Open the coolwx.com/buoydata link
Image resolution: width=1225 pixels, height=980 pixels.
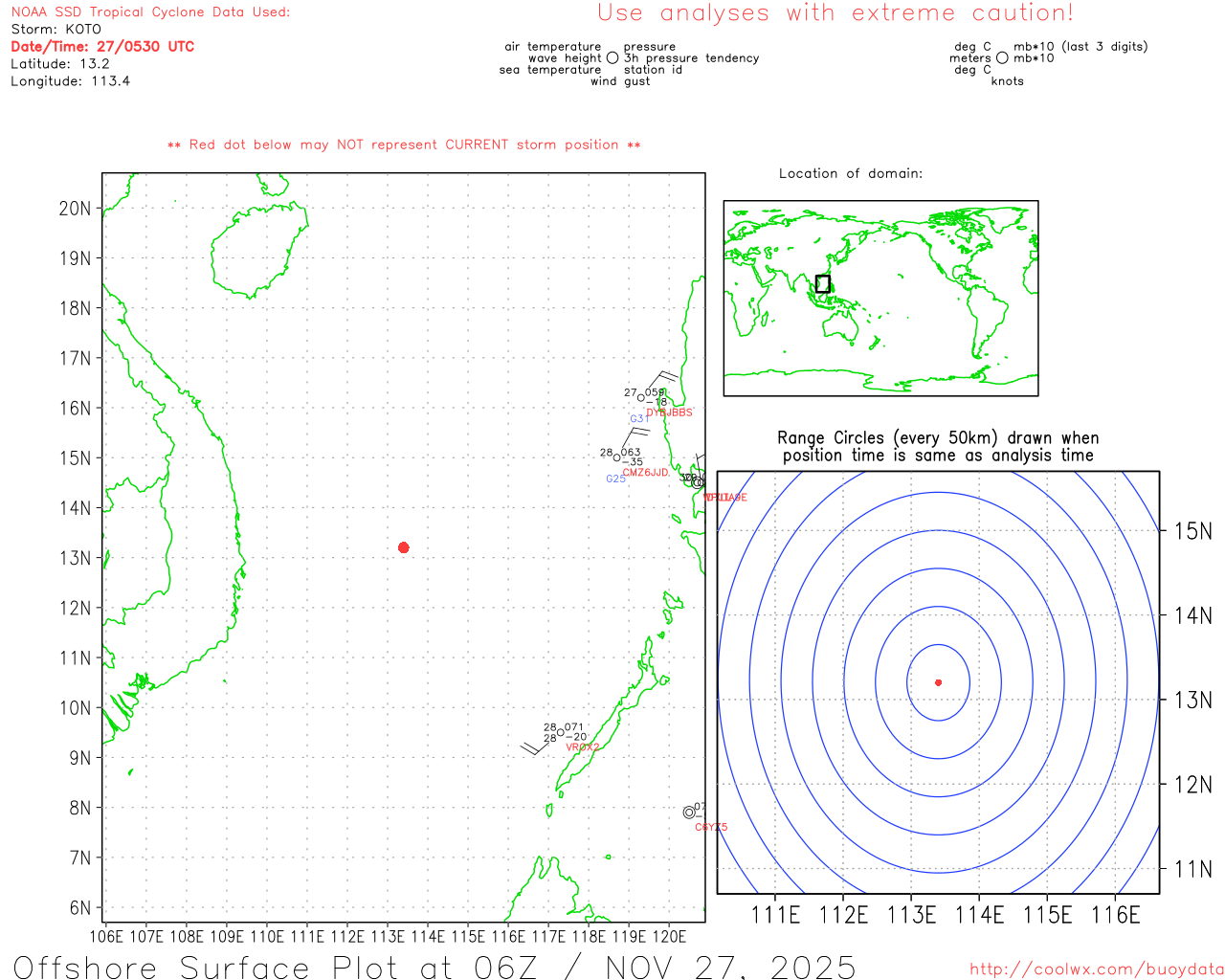(x=1097, y=969)
